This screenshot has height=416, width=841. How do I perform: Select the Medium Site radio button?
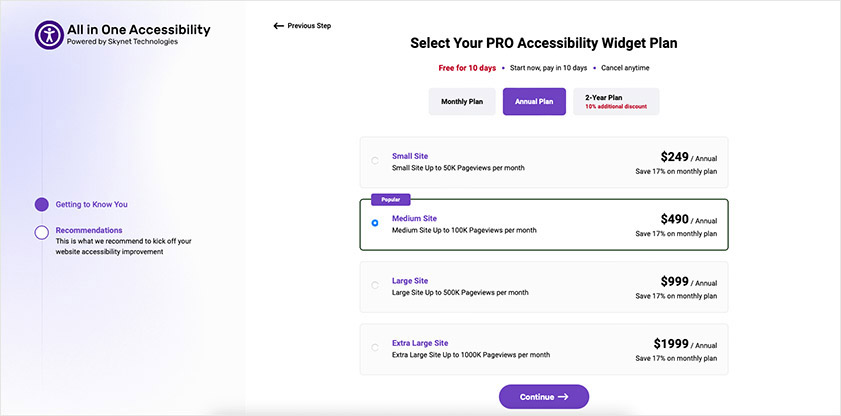coord(375,223)
